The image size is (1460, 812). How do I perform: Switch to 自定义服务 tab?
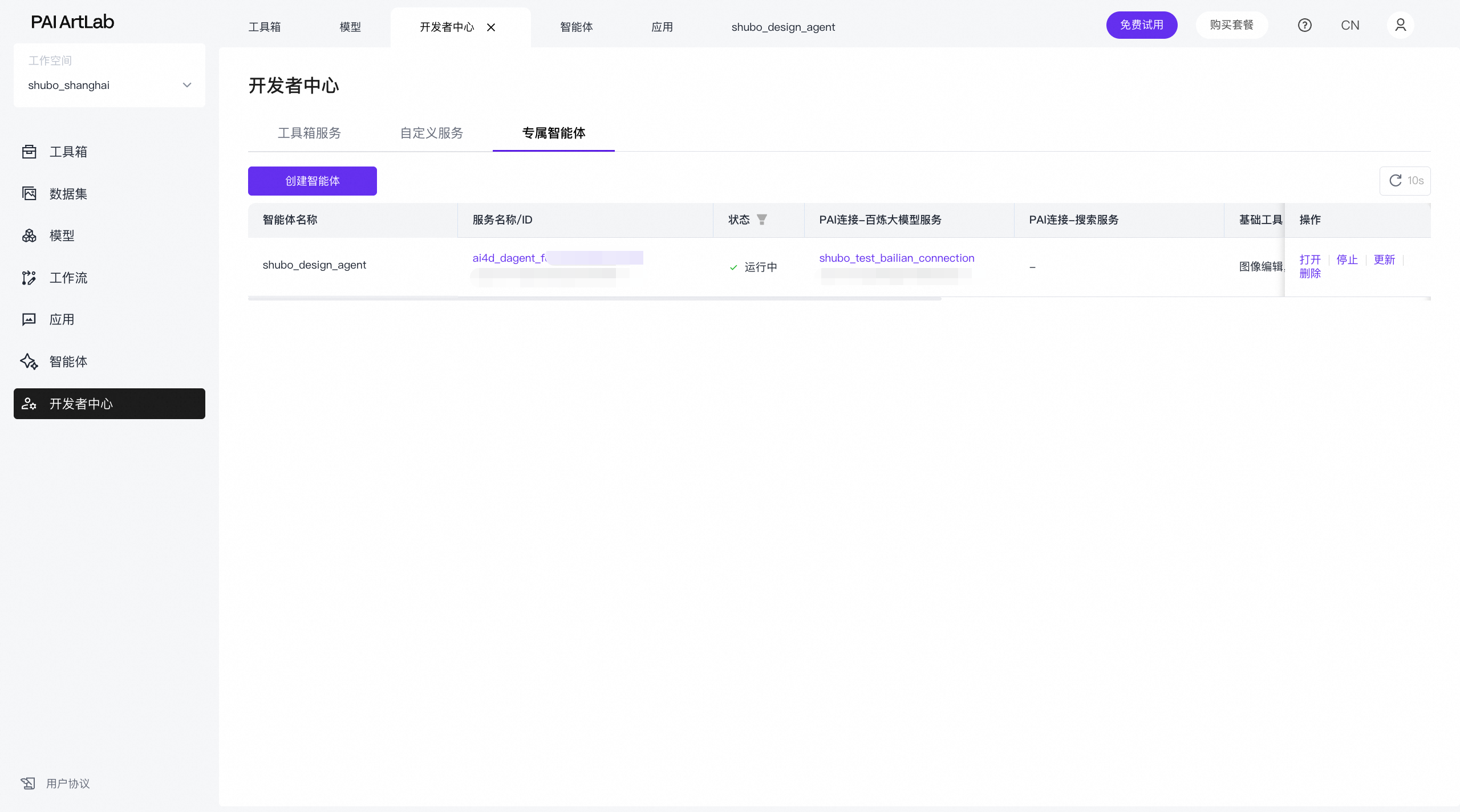(x=432, y=133)
